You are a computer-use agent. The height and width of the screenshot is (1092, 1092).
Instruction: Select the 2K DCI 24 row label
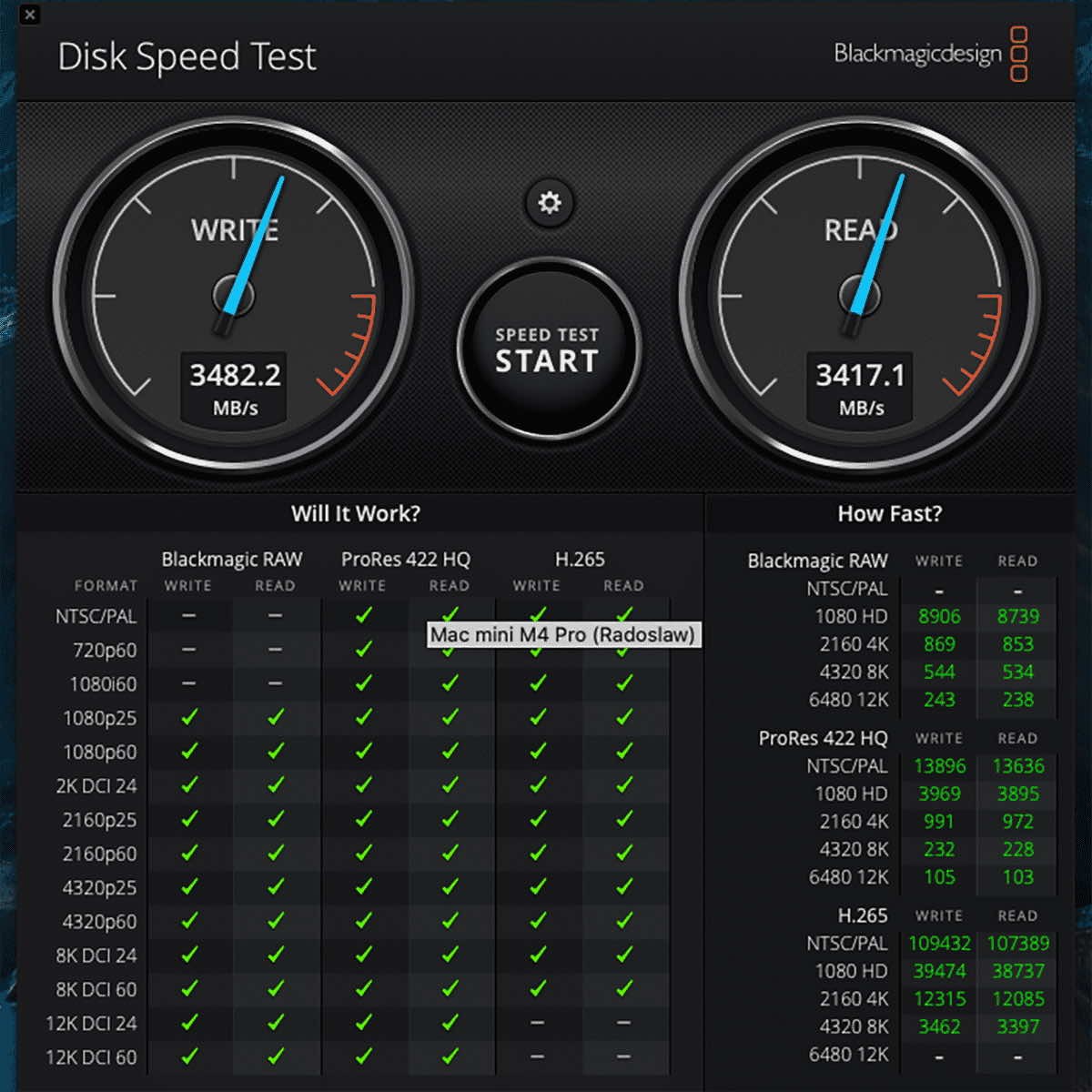[96, 786]
